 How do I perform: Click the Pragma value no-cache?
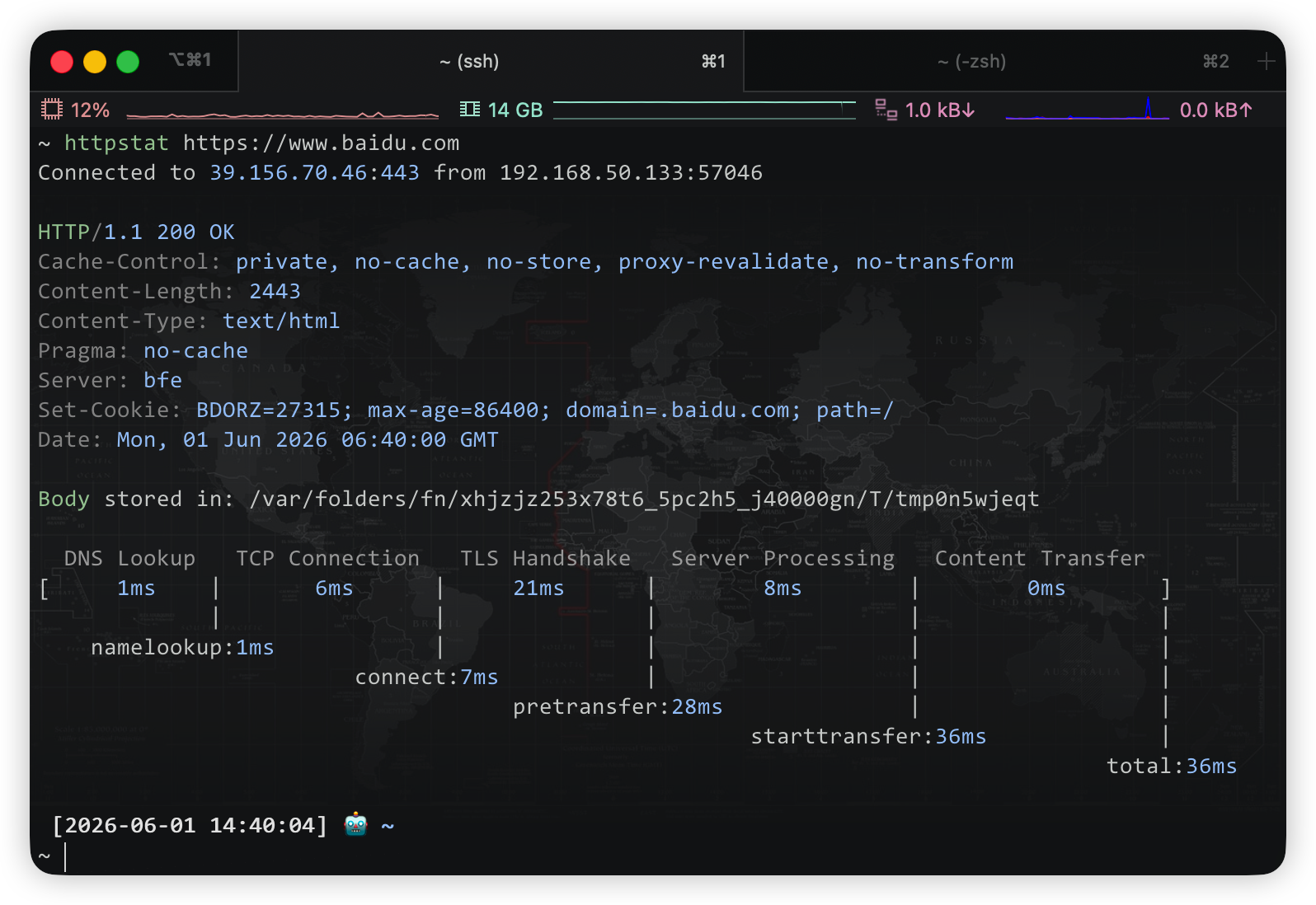point(195,350)
